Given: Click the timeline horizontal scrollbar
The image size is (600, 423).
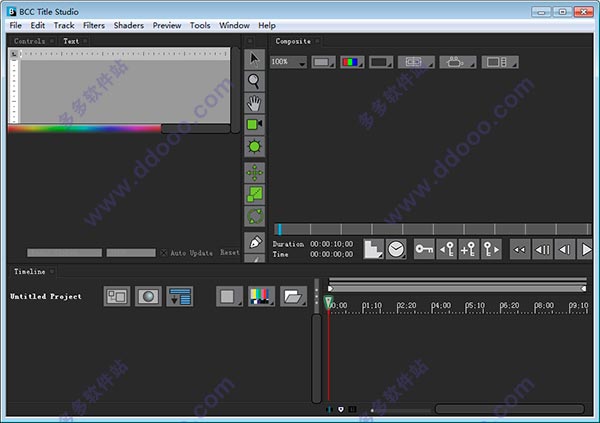Looking at the screenshot, I should pos(510,409).
